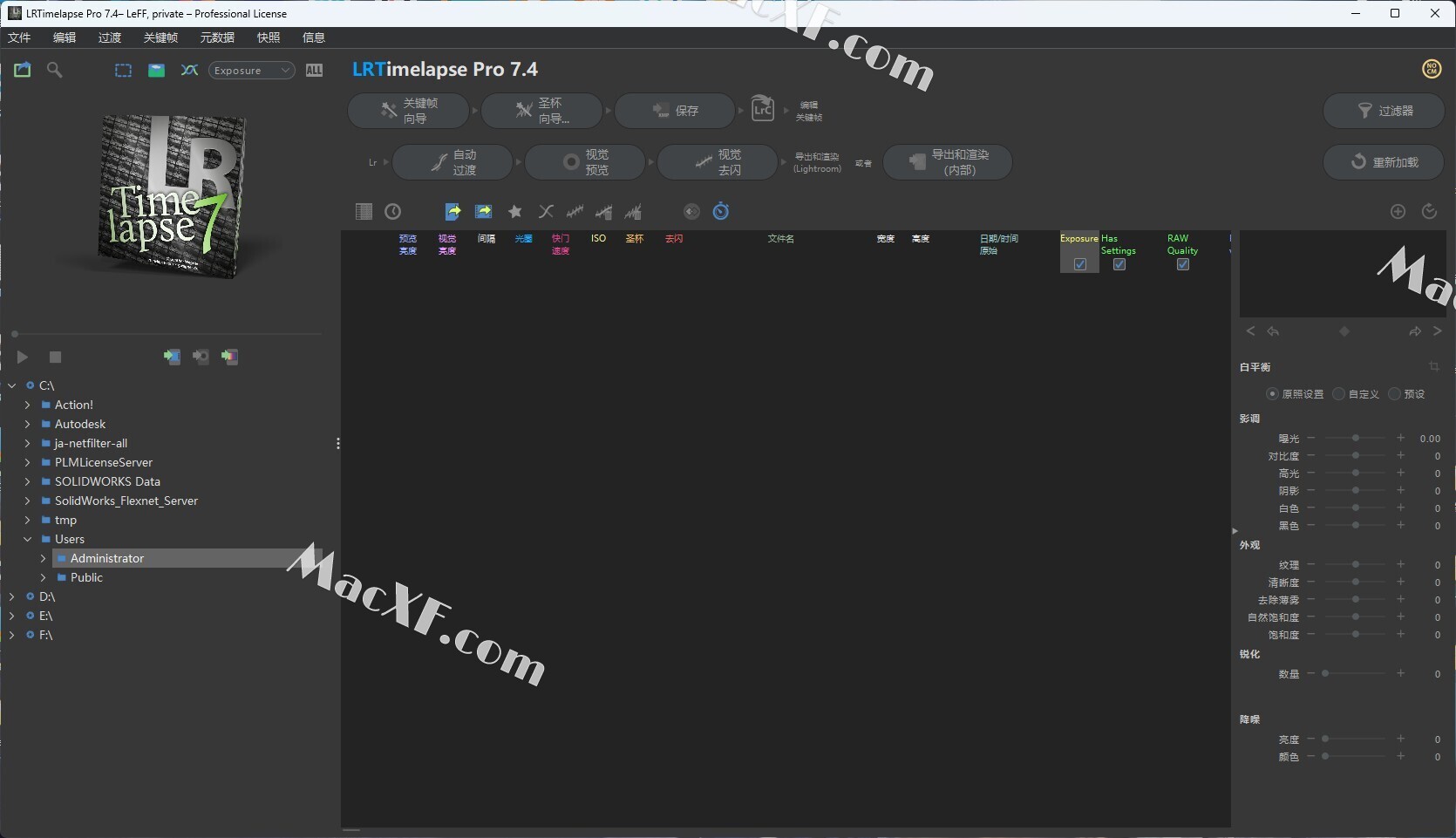This screenshot has width=1456, height=838.
Task: Open the 元数据 menu
Action: click(x=217, y=37)
